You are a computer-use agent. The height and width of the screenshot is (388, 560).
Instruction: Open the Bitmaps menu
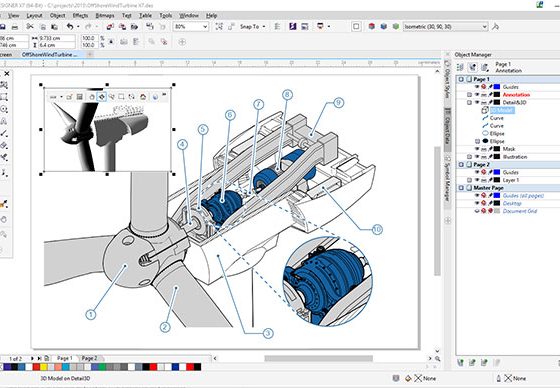click(105, 15)
